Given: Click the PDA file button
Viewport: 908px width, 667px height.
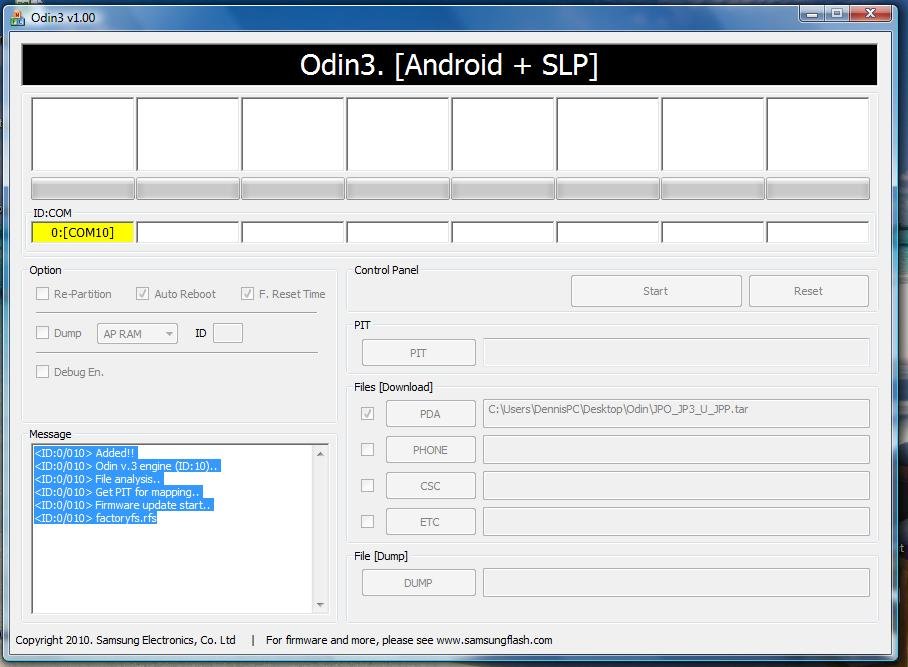Looking at the screenshot, I should (x=430, y=413).
